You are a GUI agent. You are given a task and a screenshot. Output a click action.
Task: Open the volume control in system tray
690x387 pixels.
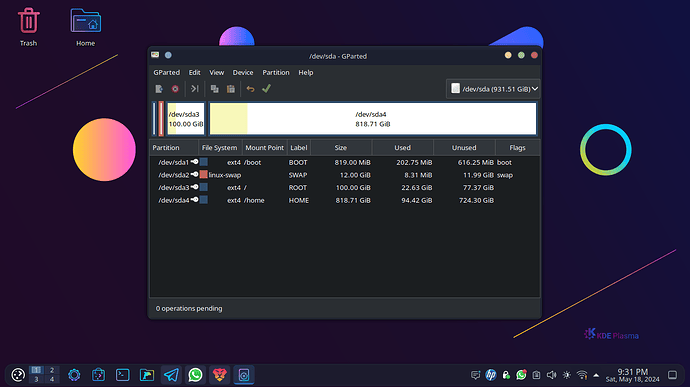pos(551,375)
